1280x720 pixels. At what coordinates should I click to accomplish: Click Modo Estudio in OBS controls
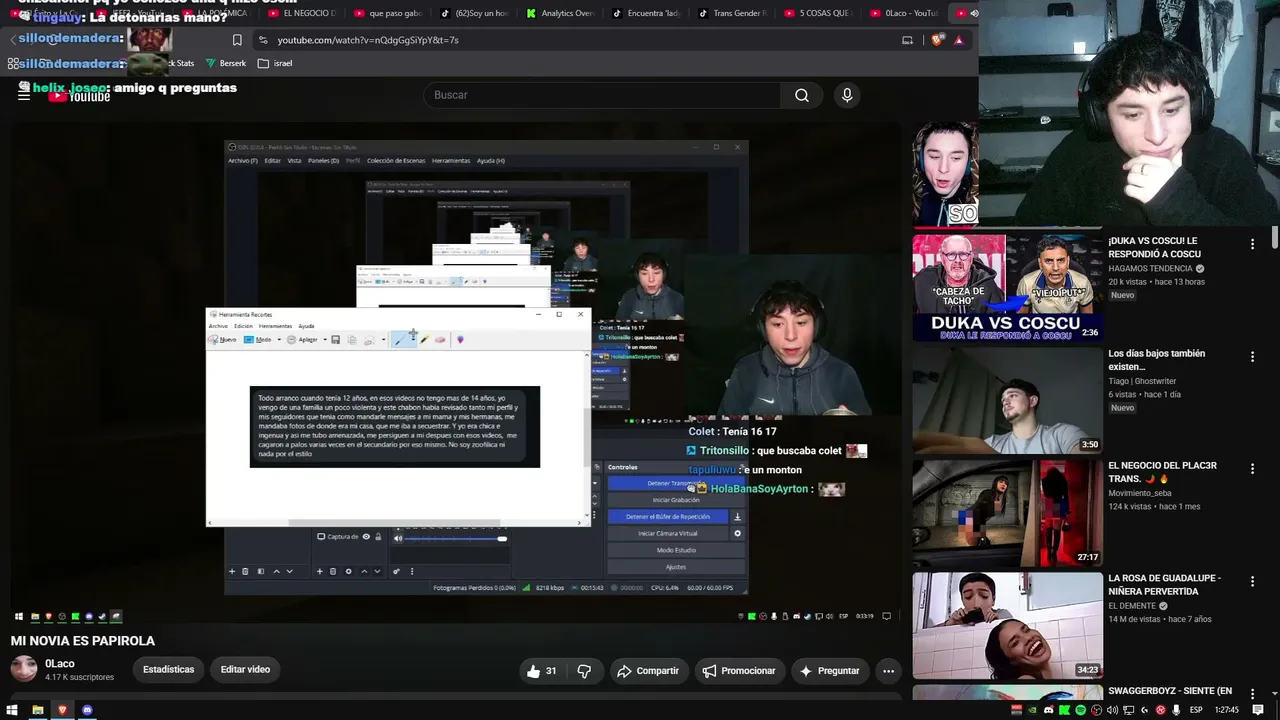pos(676,550)
